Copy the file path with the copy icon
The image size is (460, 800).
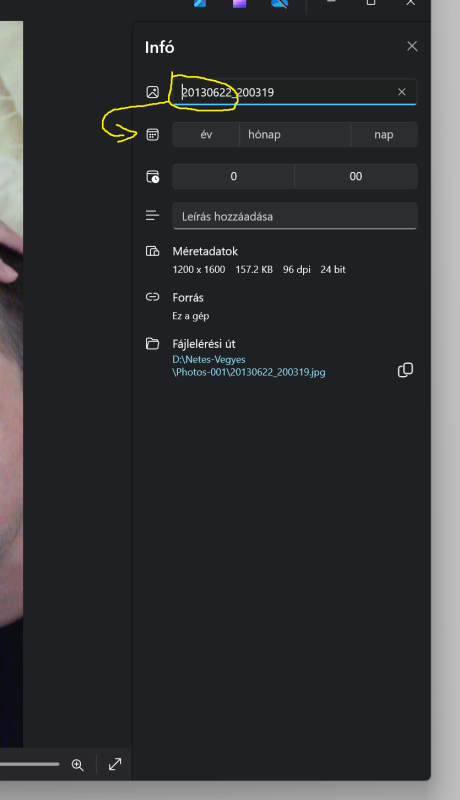[405, 370]
